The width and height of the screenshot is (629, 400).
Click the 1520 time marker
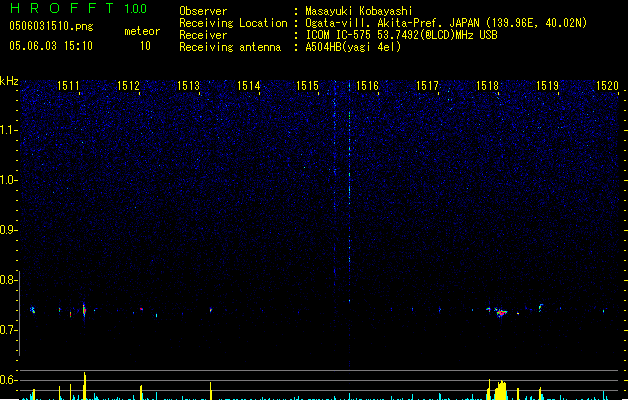(x=607, y=86)
